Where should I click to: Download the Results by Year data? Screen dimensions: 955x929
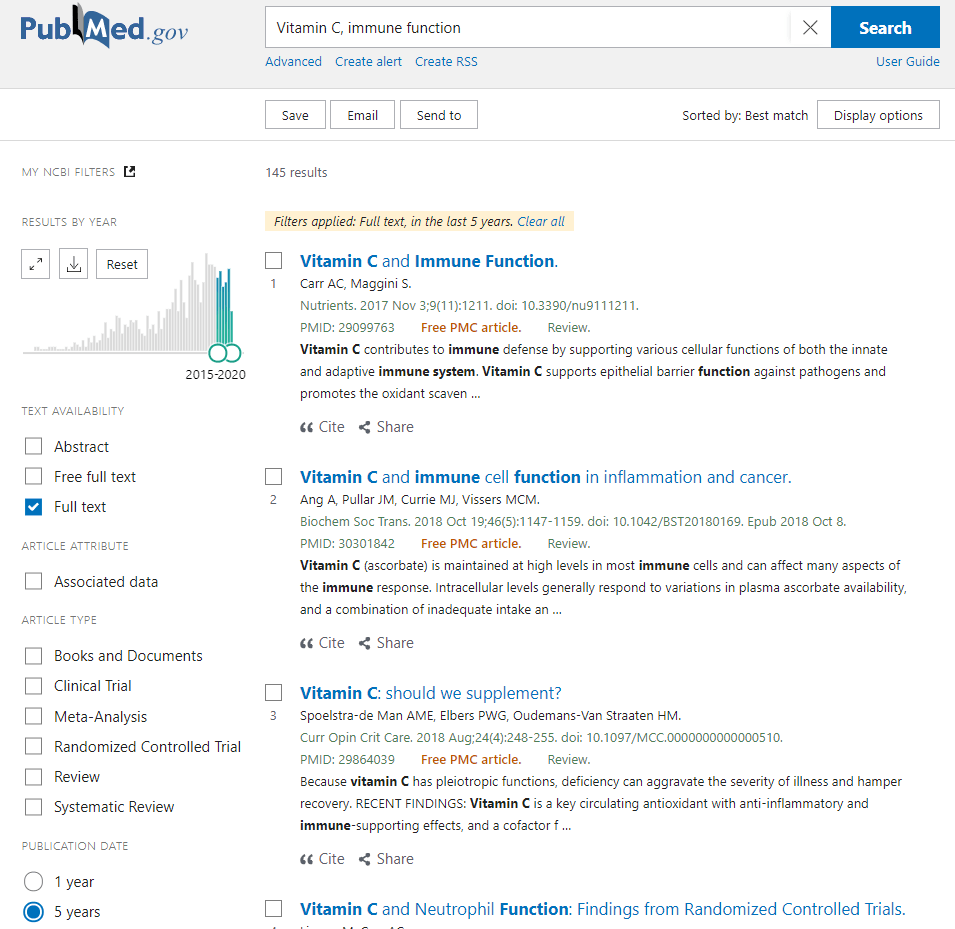[72, 263]
